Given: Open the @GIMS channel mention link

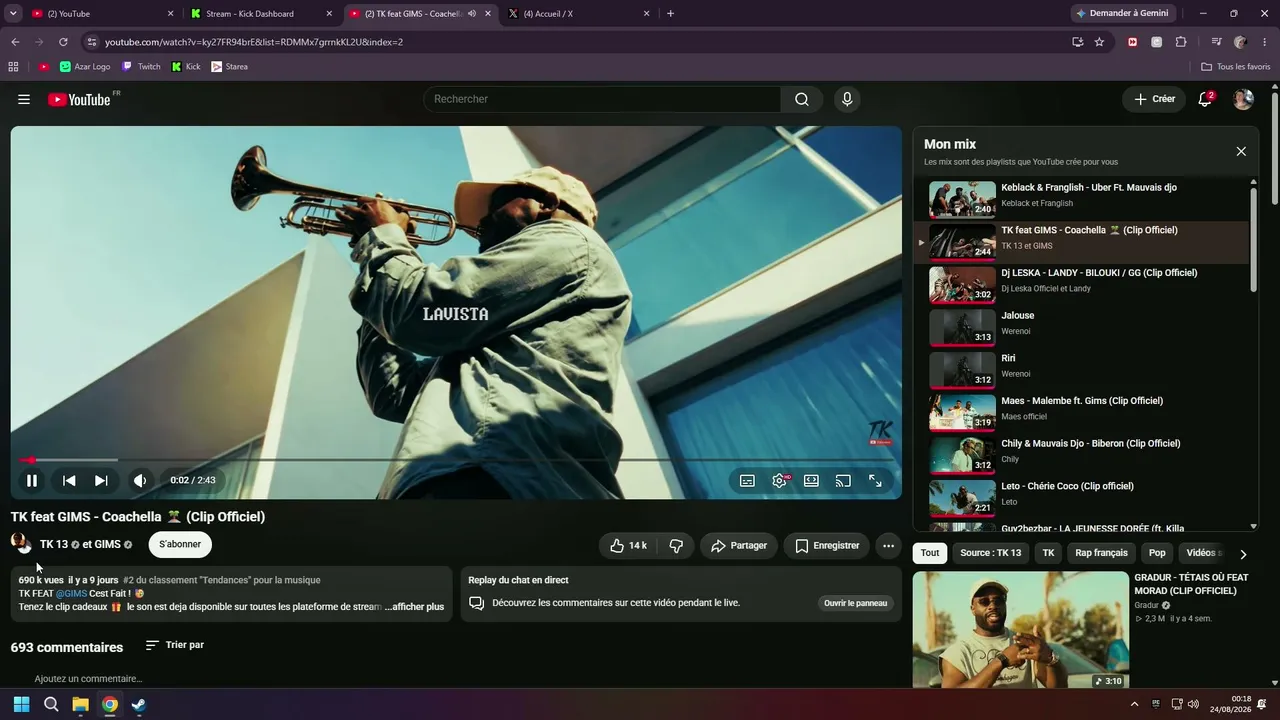Looking at the screenshot, I should [x=71, y=594].
